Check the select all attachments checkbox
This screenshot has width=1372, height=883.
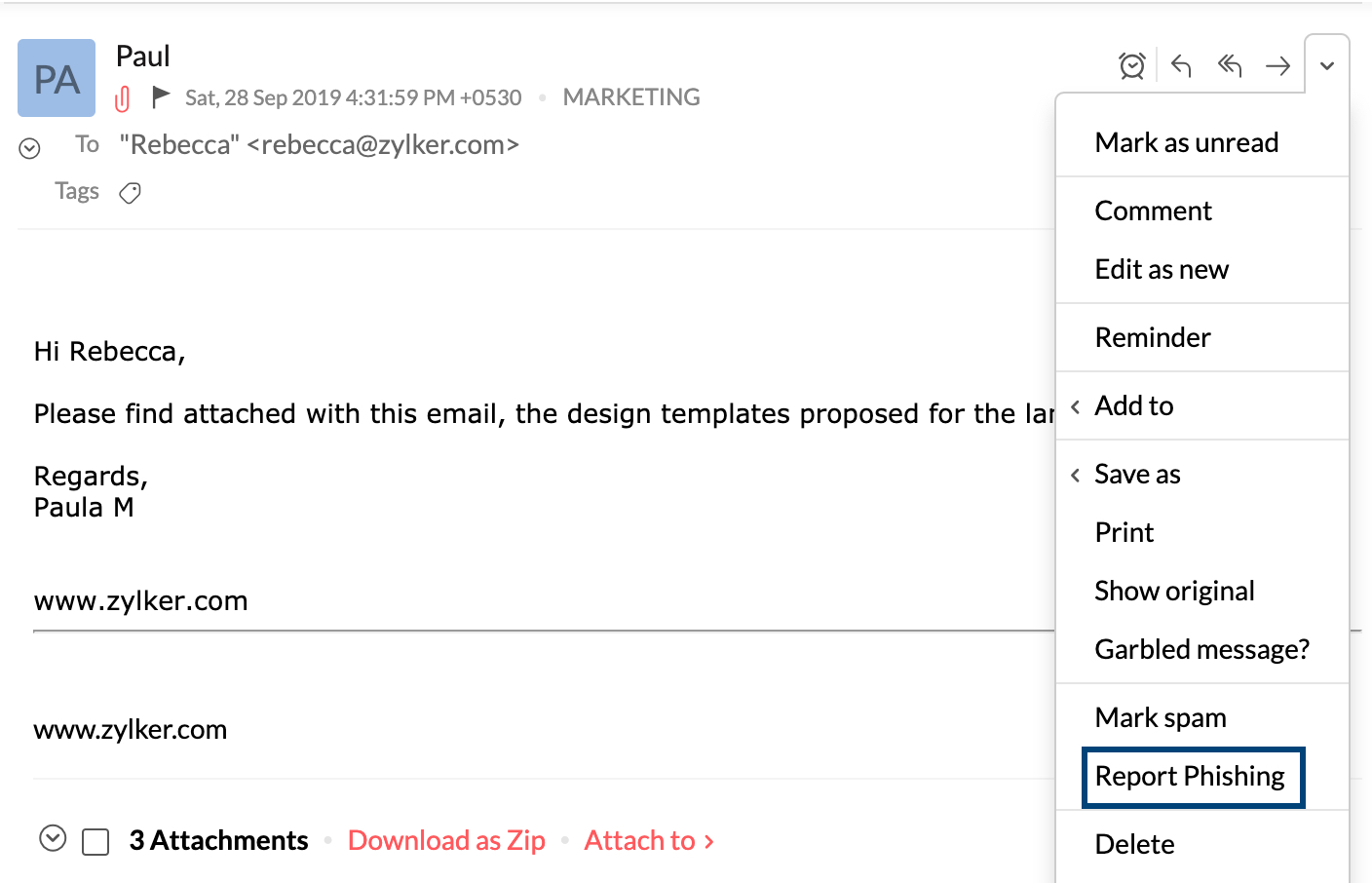(x=95, y=842)
